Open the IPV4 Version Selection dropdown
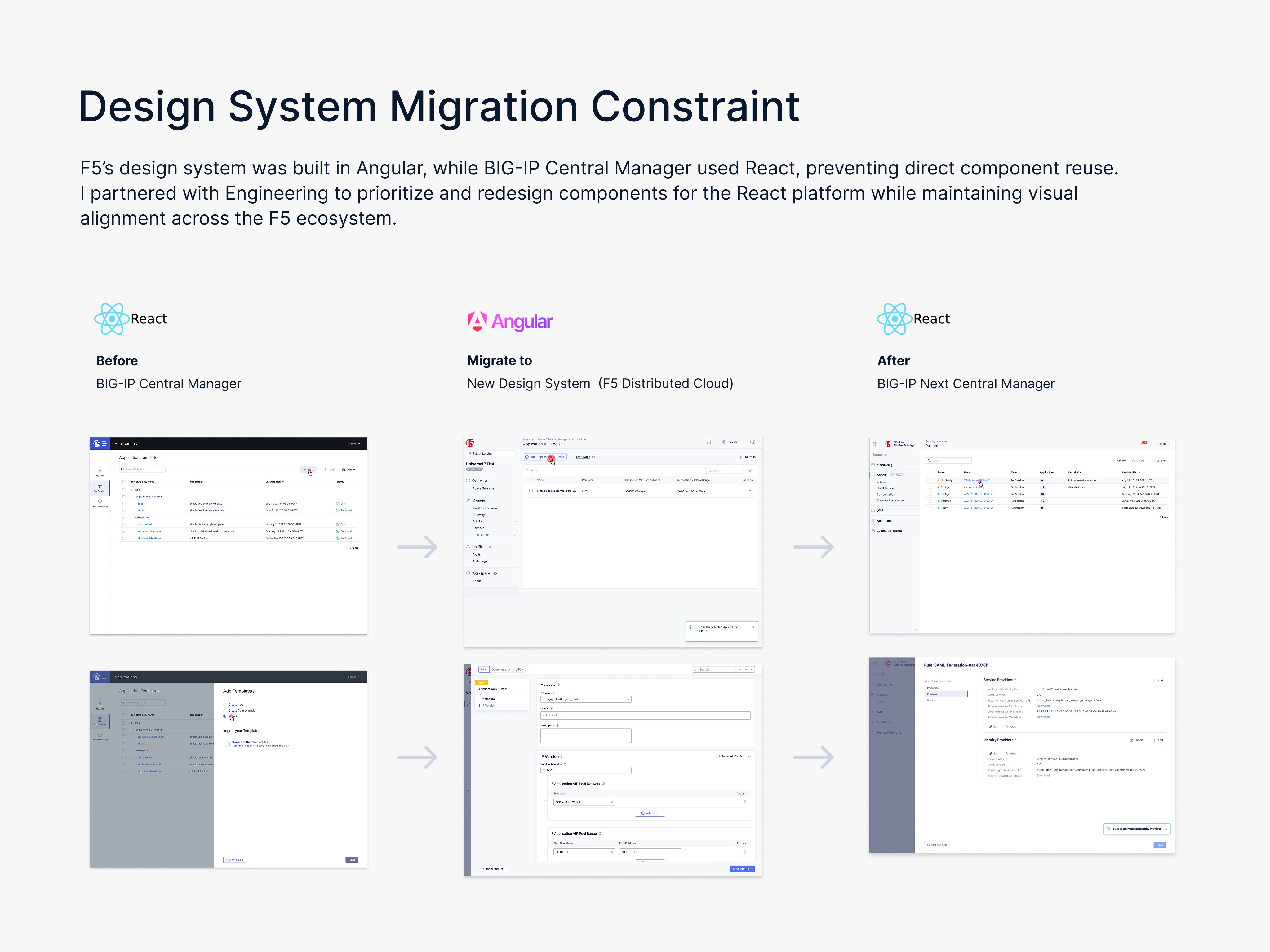Screen dimensions: 1270x952 click(586, 770)
